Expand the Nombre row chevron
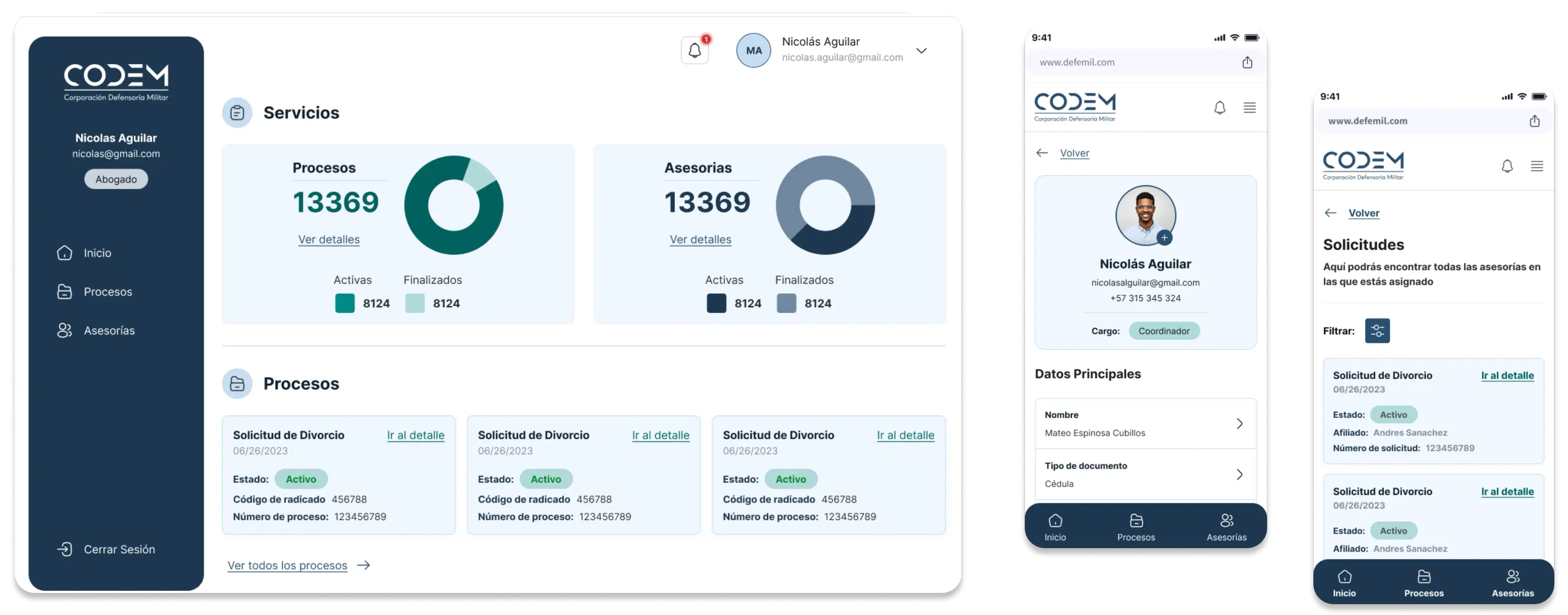 click(x=1239, y=423)
